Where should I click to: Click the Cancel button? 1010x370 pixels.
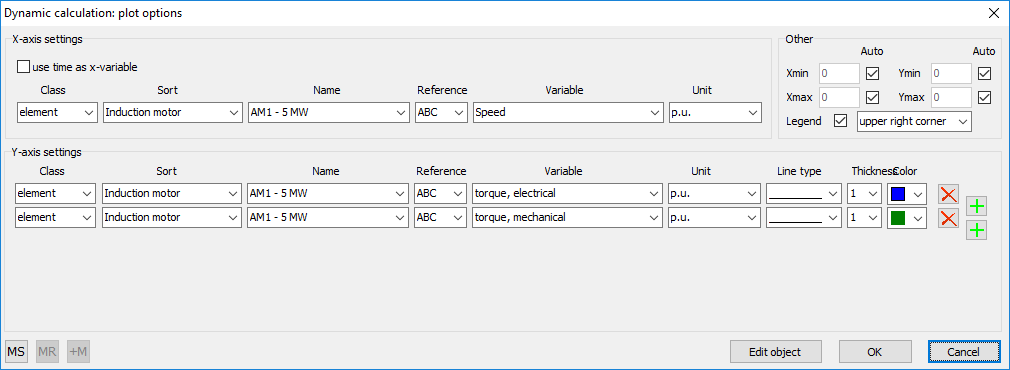(964, 352)
